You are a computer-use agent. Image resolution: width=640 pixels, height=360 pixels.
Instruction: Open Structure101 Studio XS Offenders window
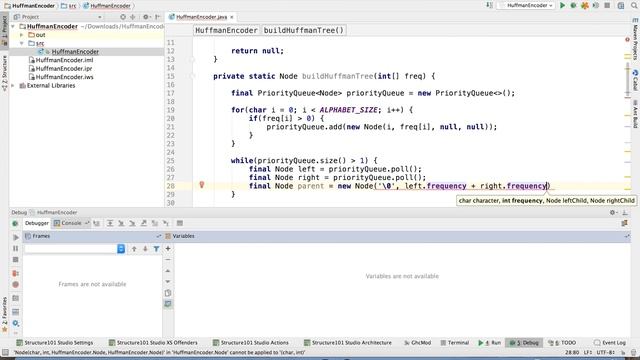153,343
